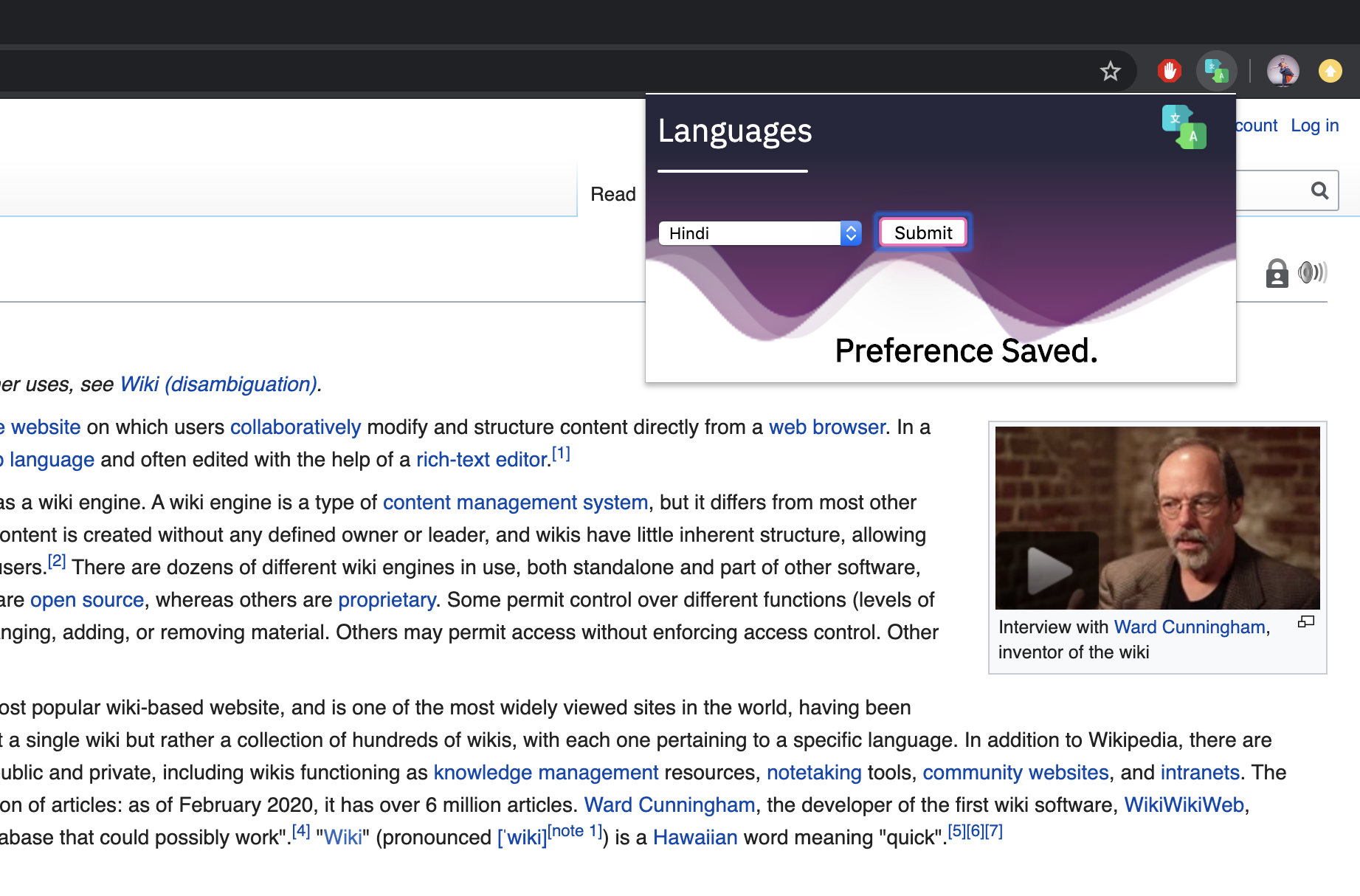This screenshot has height=896, width=1360.
Task: Open the collaboratively link
Action: pyautogui.click(x=295, y=427)
